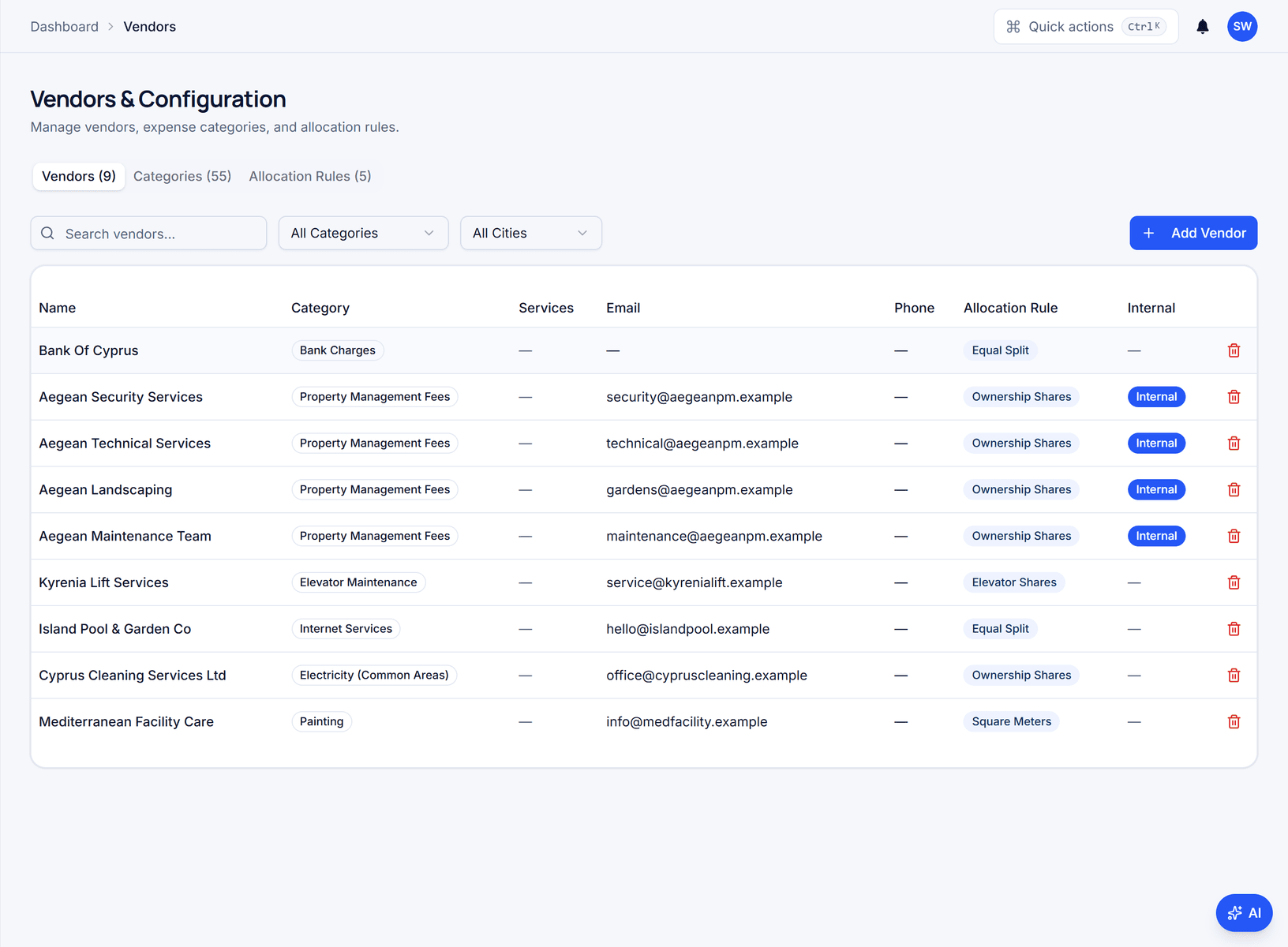The width and height of the screenshot is (1288, 947).
Task: Click the Kyrenia Lift Services vendor name
Action: 104,582
